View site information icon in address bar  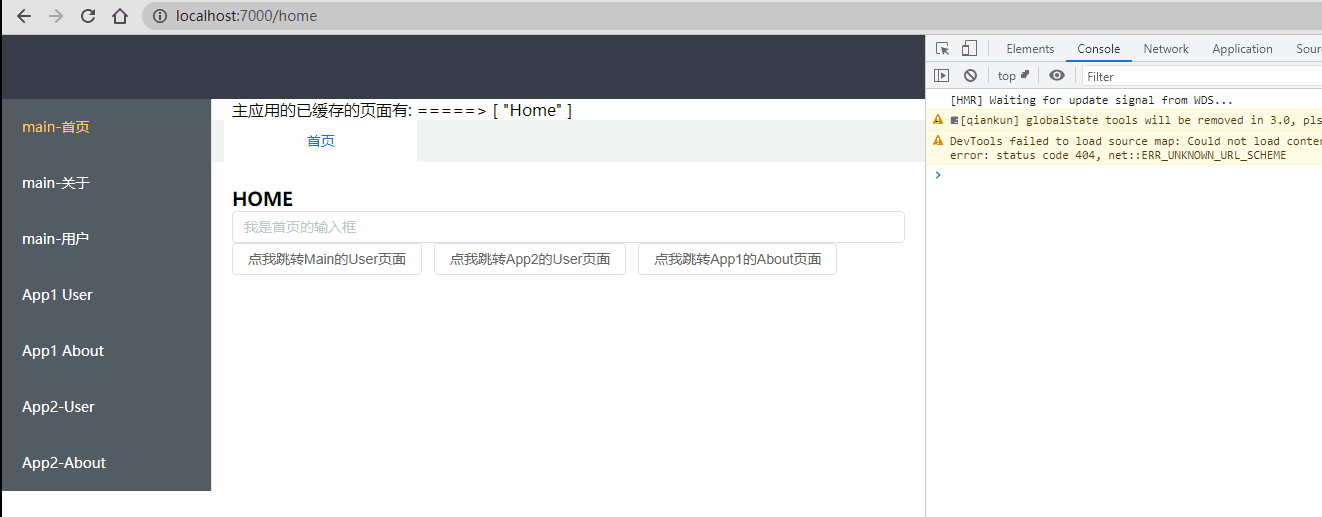click(160, 16)
